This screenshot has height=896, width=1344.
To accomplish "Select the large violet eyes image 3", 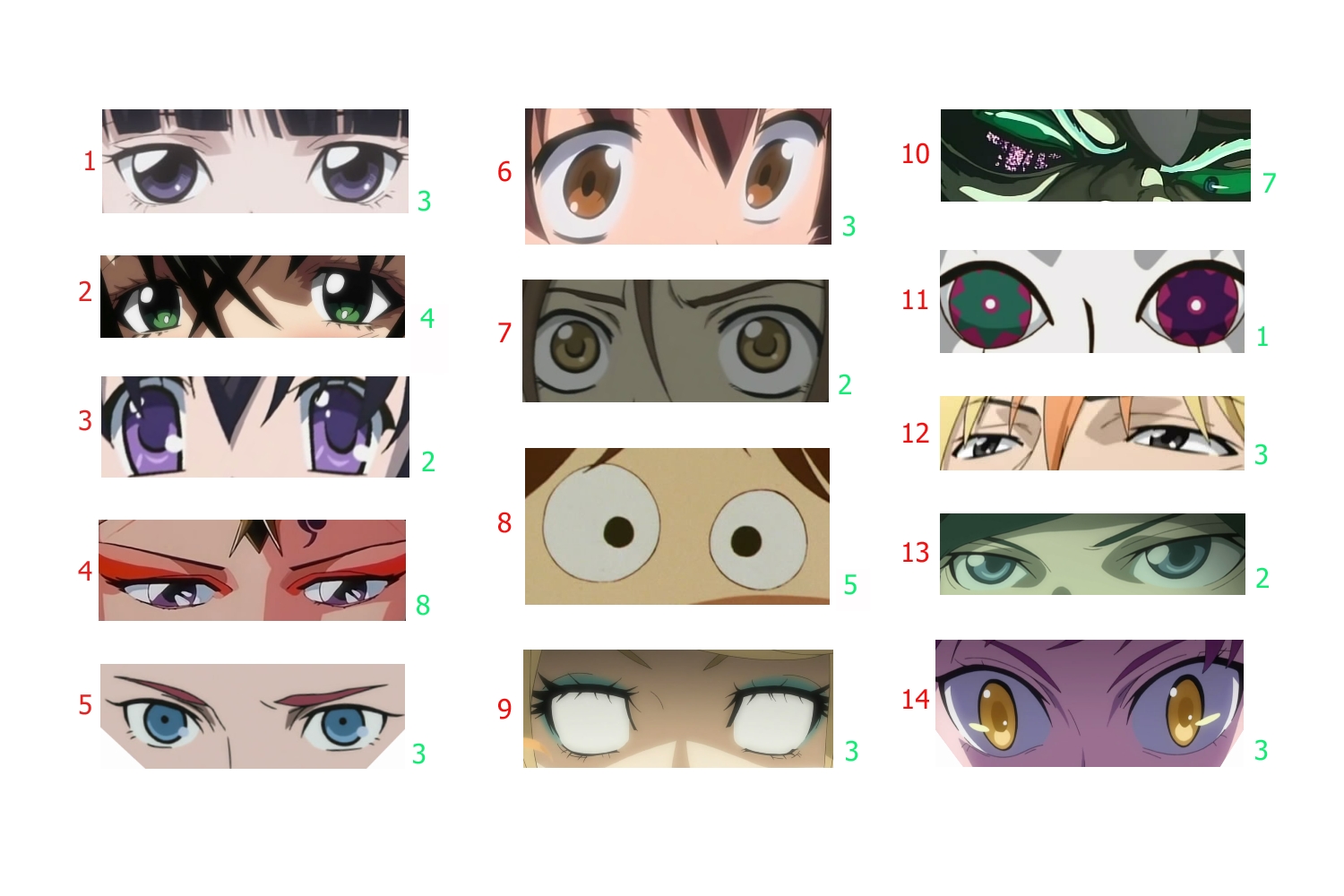I will tap(255, 426).
